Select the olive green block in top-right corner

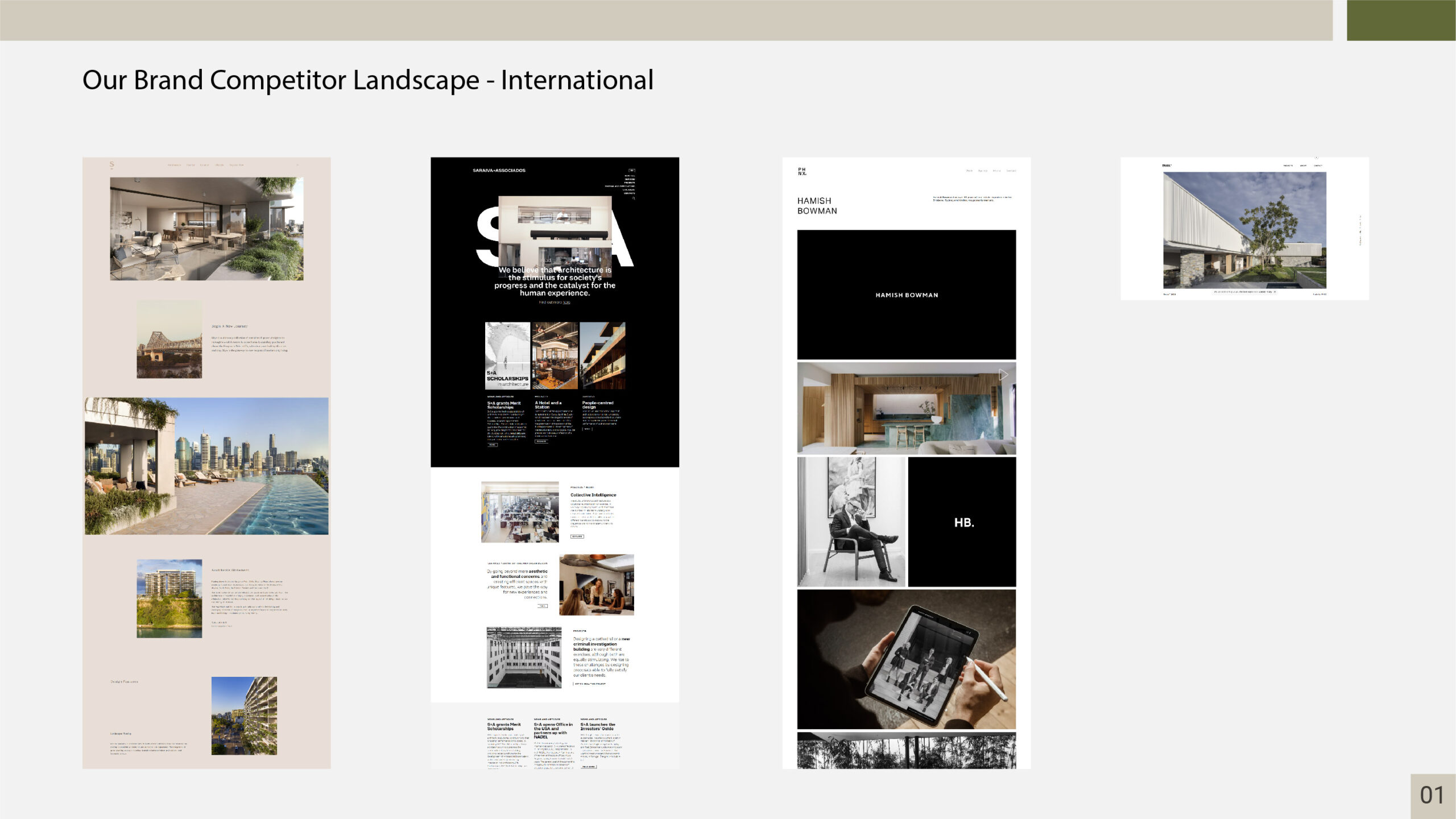point(1401,20)
